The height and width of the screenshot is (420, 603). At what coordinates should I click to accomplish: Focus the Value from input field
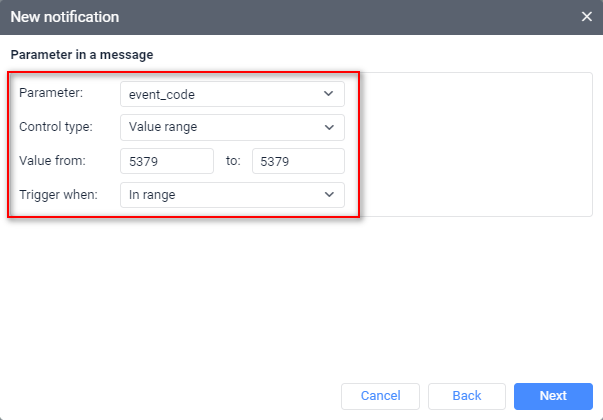pyautogui.click(x=166, y=161)
